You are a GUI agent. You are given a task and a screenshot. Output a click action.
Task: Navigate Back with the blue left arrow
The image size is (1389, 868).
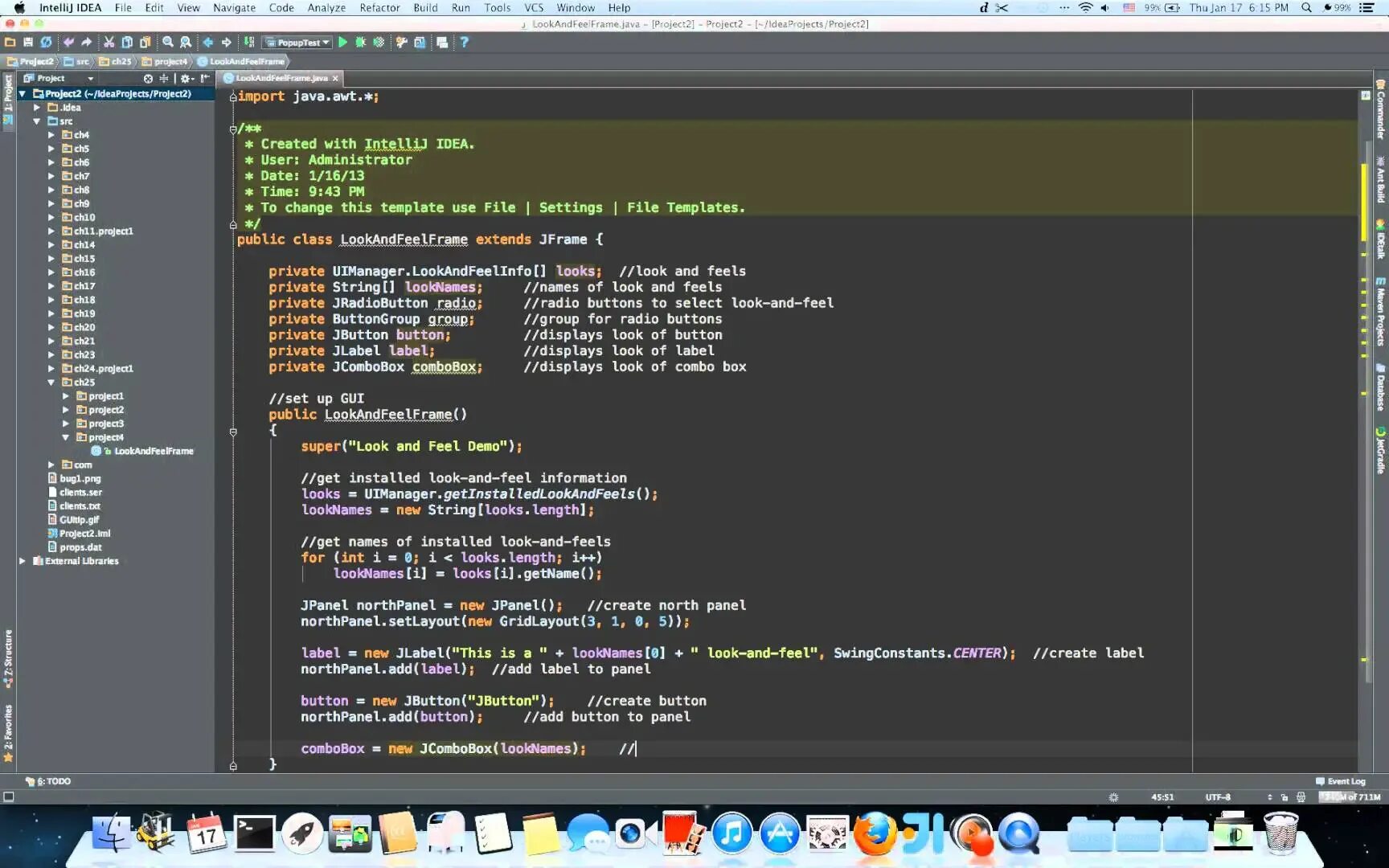tap(208, 43)
